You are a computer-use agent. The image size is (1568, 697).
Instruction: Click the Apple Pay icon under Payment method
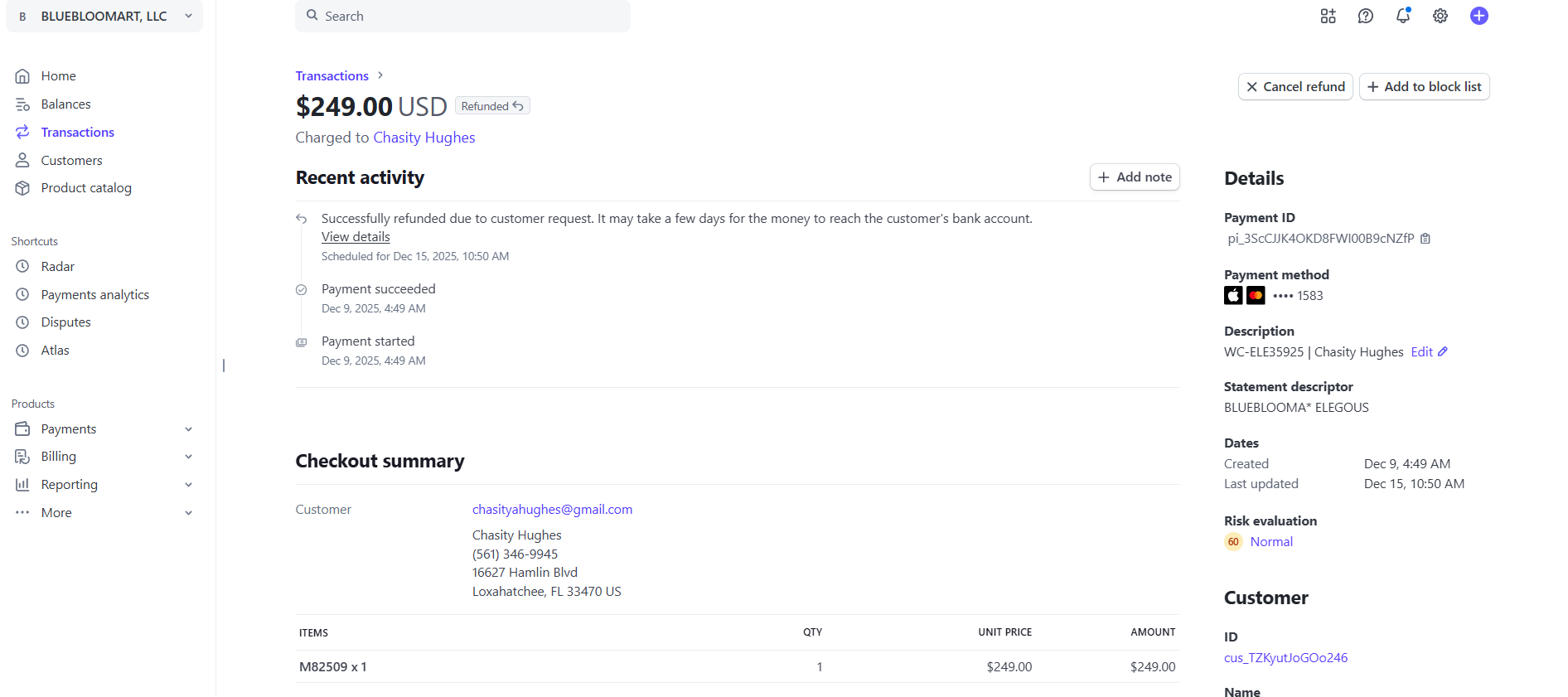click(x=1233, y=296)
